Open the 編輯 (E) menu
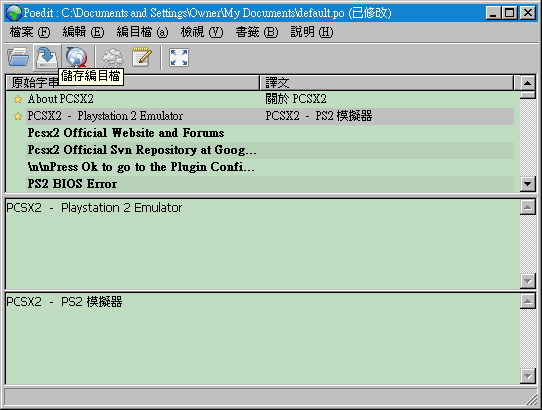This screenshot has height=410, width=542. 83,32
